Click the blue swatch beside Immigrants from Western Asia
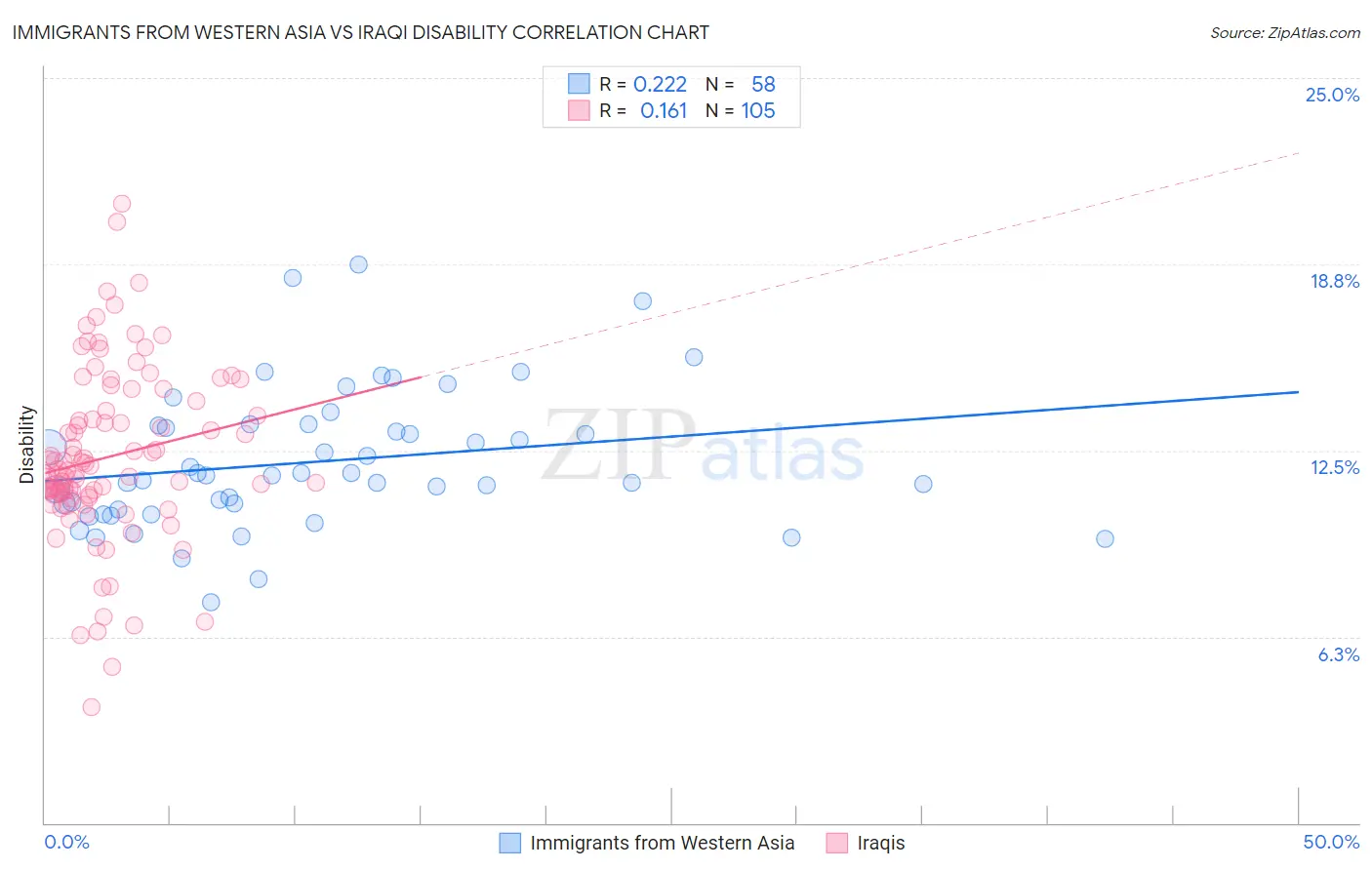The height and width of the screenshot is (870, 1372). point(509,843)
